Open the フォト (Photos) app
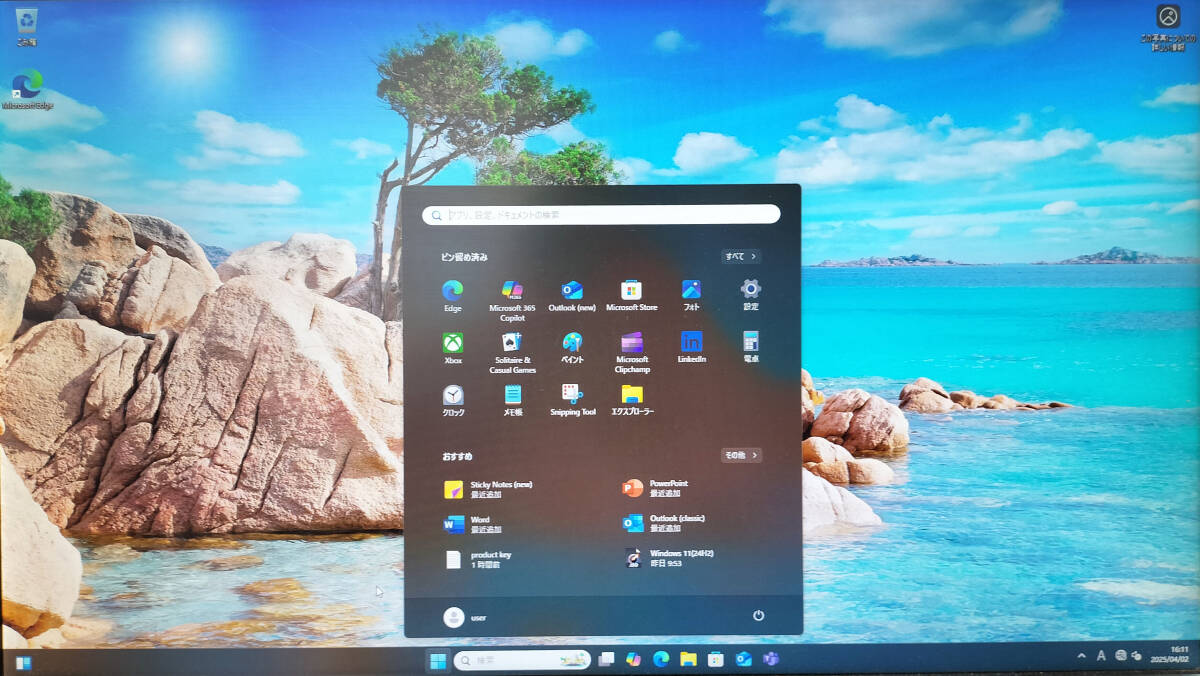 click(x=691, y=295)
